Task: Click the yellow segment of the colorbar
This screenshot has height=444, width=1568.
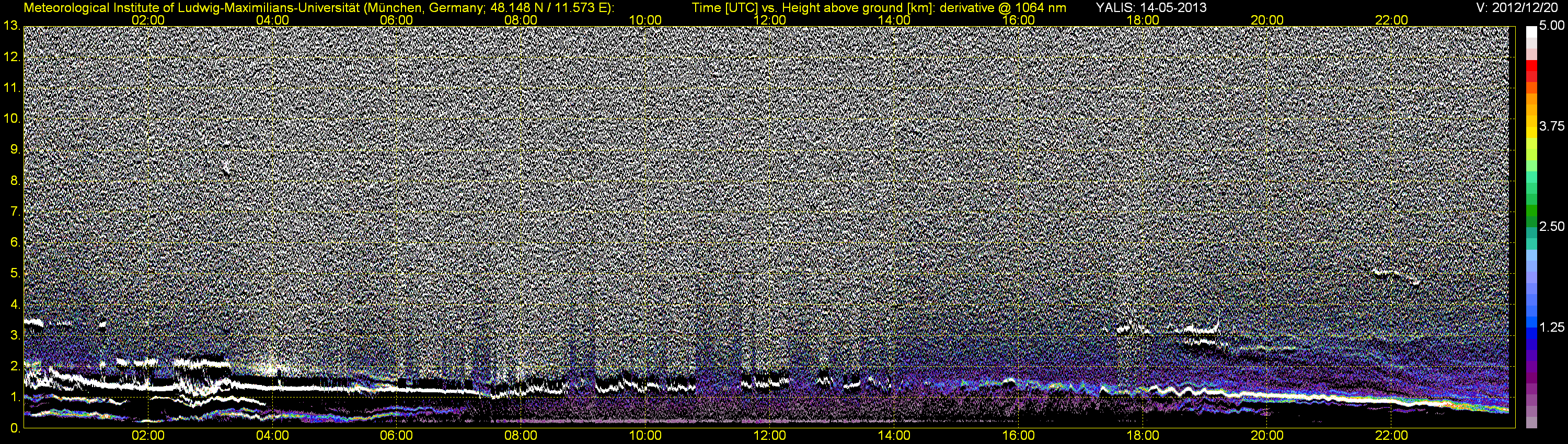Action: coord(1531,132)
